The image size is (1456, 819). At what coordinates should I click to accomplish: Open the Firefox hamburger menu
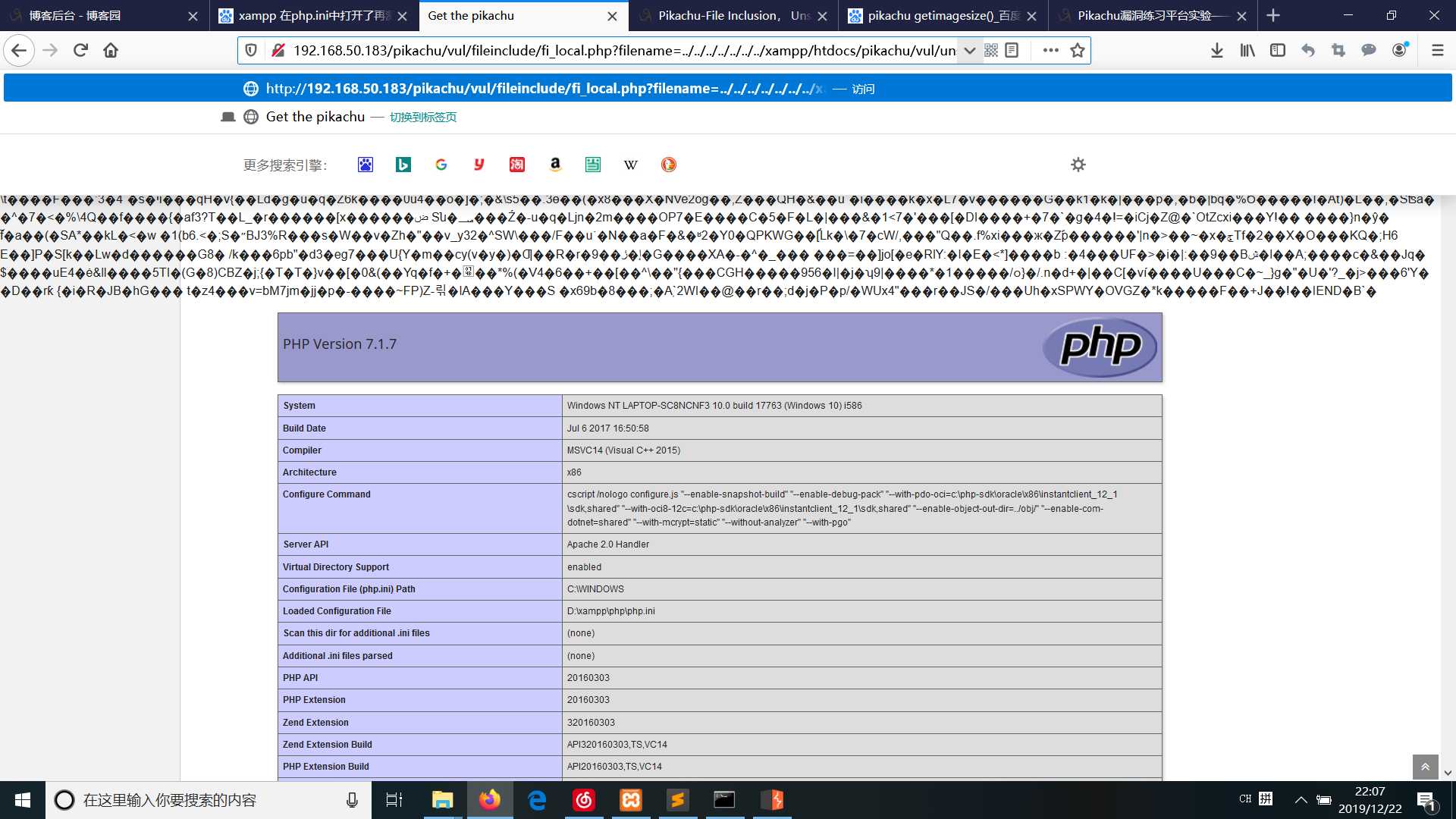pos(1437,51)
